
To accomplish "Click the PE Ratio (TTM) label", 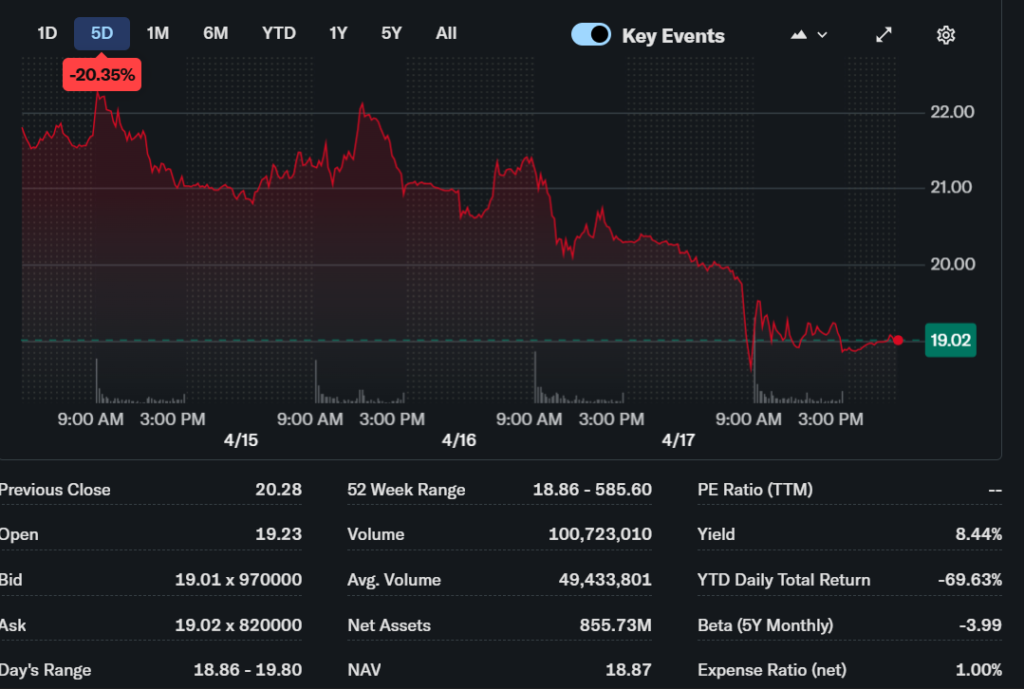I will pyautogui.click(x=755, y=490).
